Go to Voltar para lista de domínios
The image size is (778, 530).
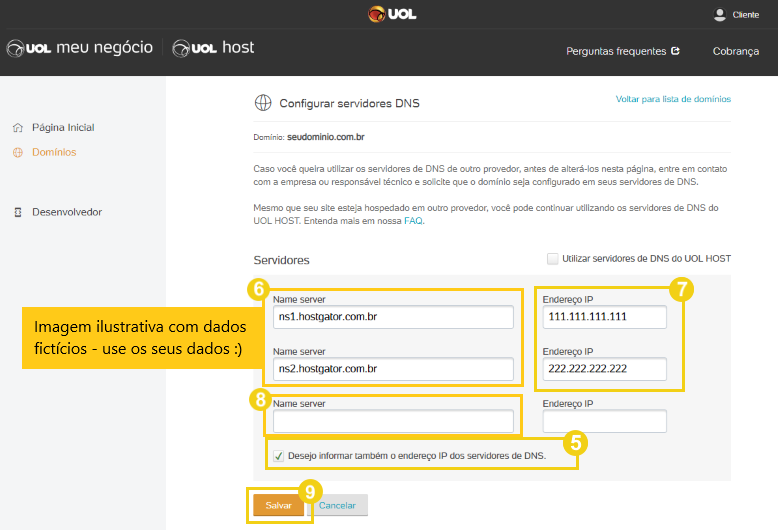point(673,99)
